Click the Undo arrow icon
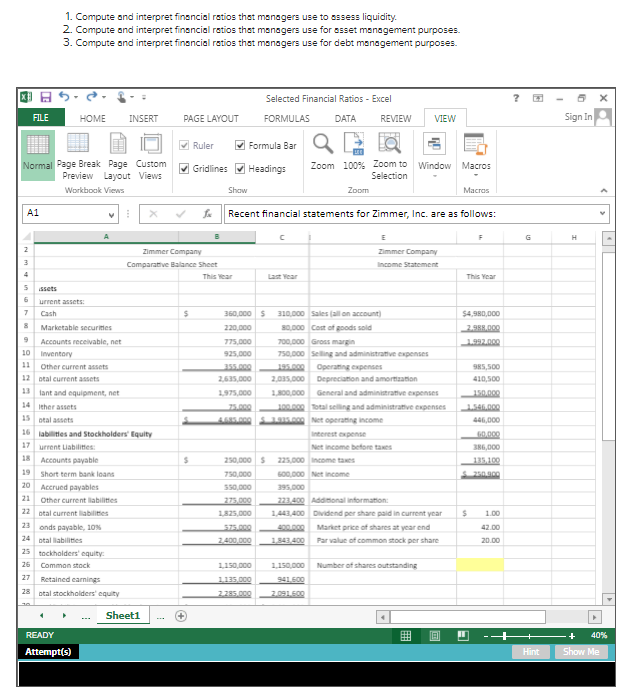This screenshot has width=631, height=698. [x=64, y=97]
